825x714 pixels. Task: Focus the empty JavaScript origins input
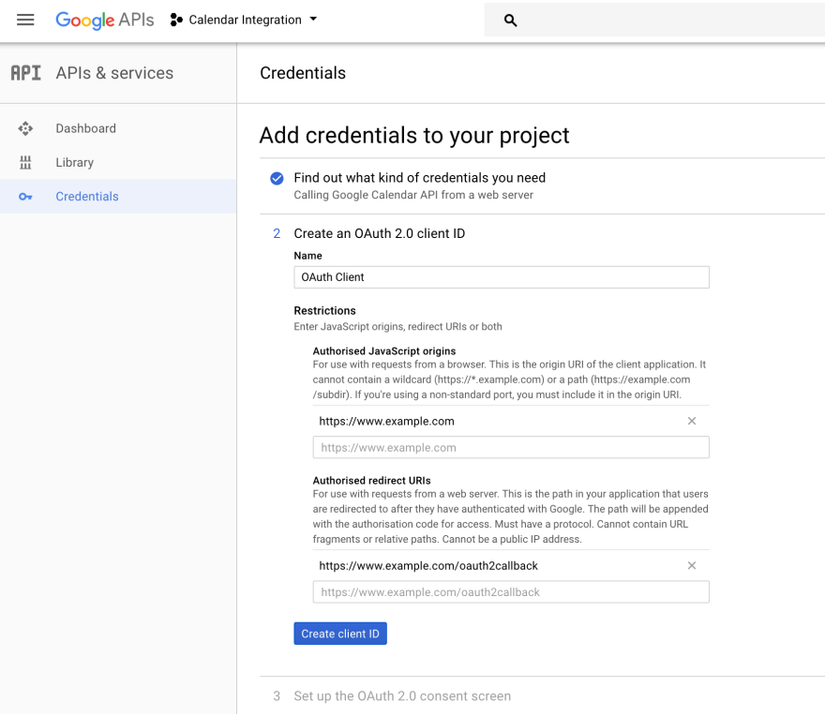click(x=510, y=447)
